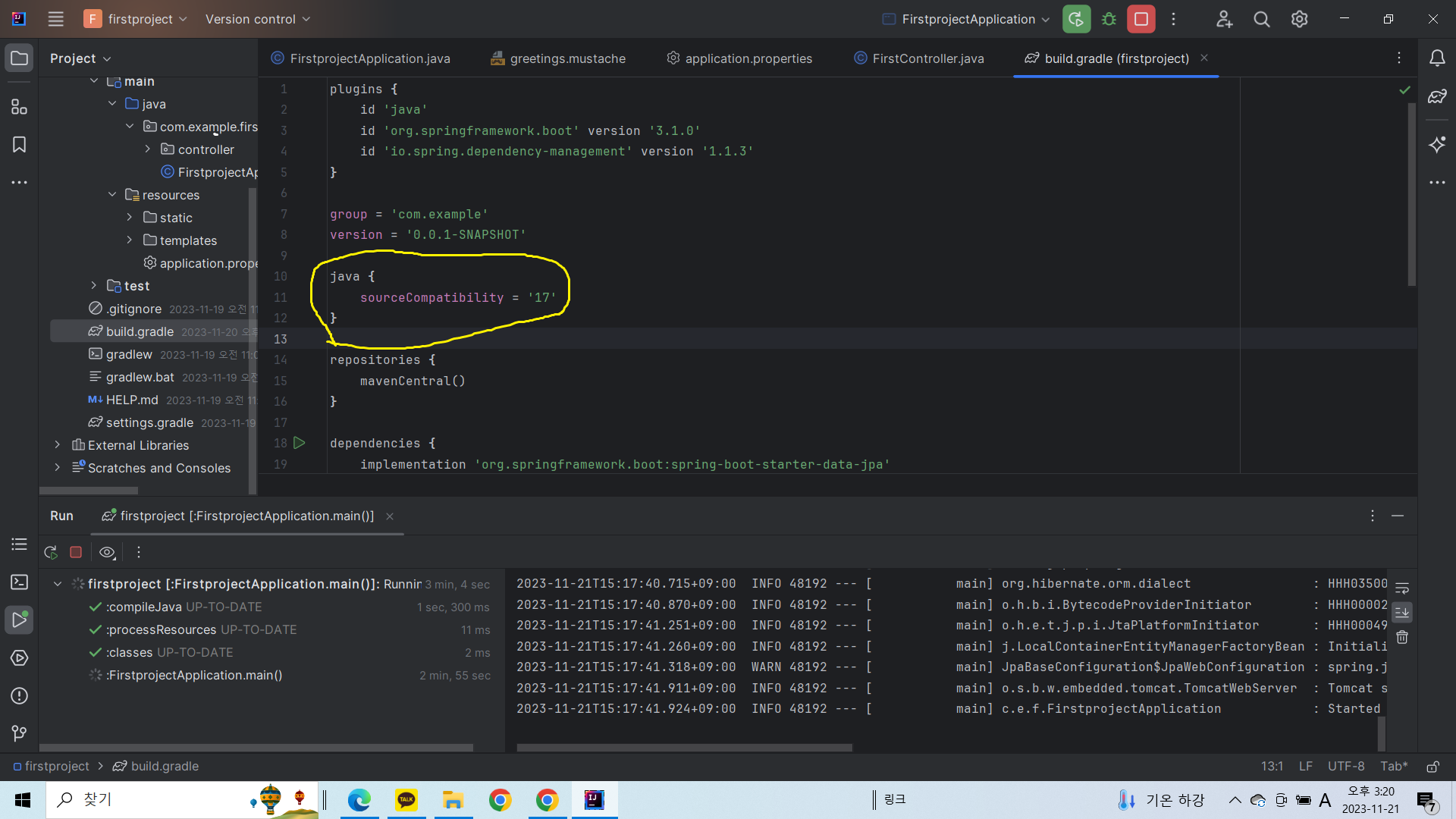1456x819 pixels.
Task: Expand External Libraries node
Action: point(58,445)
